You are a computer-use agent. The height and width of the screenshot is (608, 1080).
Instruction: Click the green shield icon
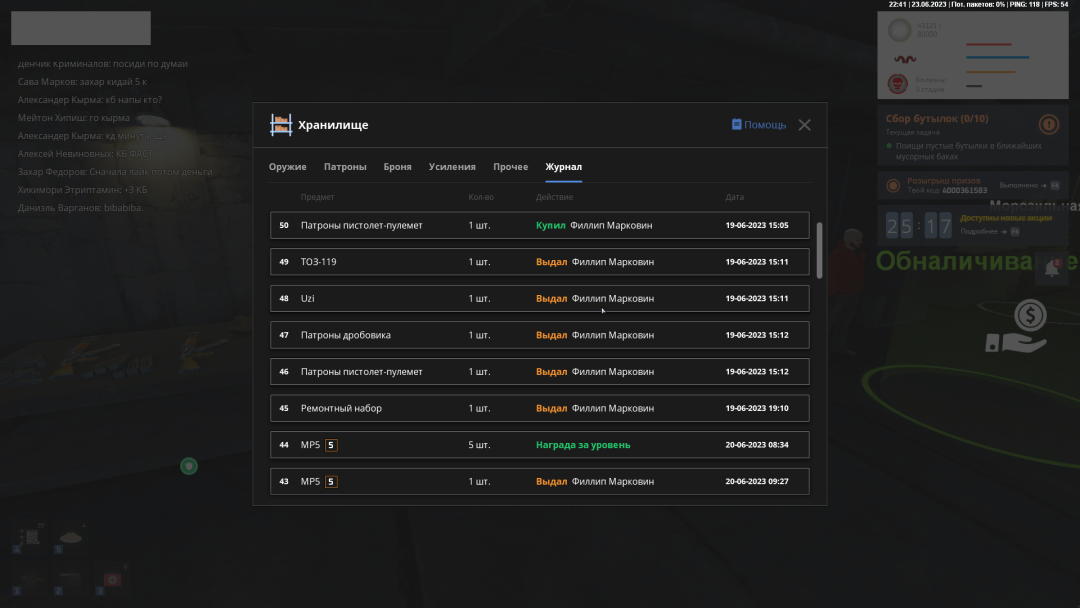(x=188, y=466)
